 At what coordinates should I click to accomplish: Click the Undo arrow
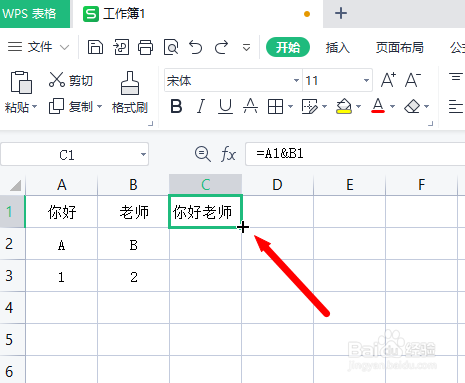pyautogui.click(x=196, y=47)
